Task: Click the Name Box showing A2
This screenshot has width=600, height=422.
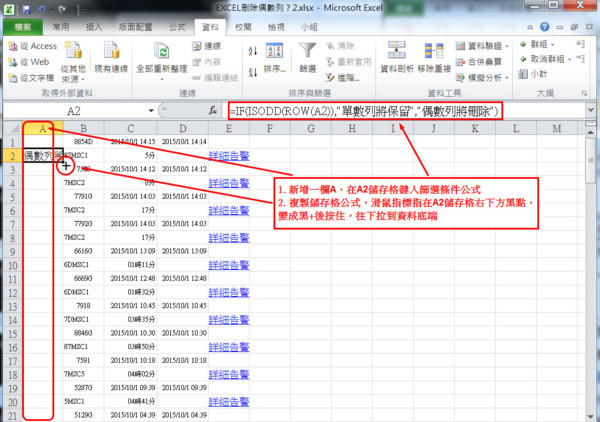Action: click(x=74, y=111)
